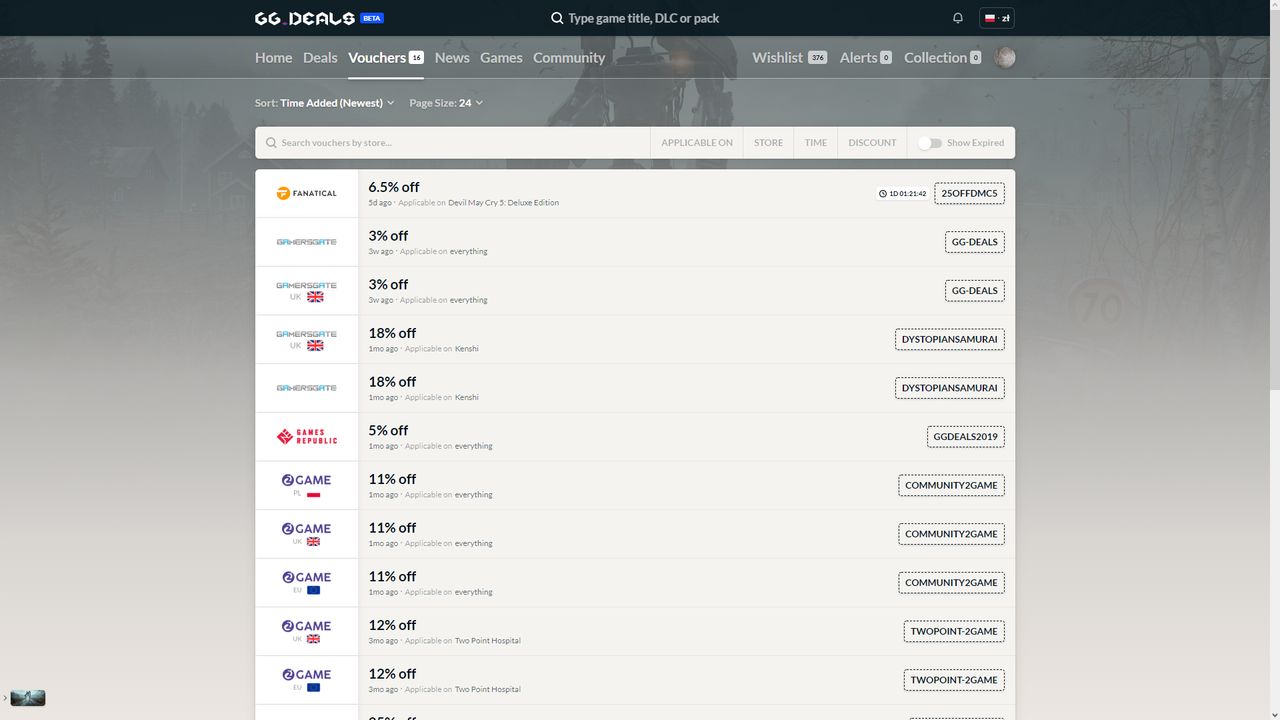Image resolution: width=1280 pixels, height=720 pixels.
Task: Open the Deals tab
Action: coord(320,57)
